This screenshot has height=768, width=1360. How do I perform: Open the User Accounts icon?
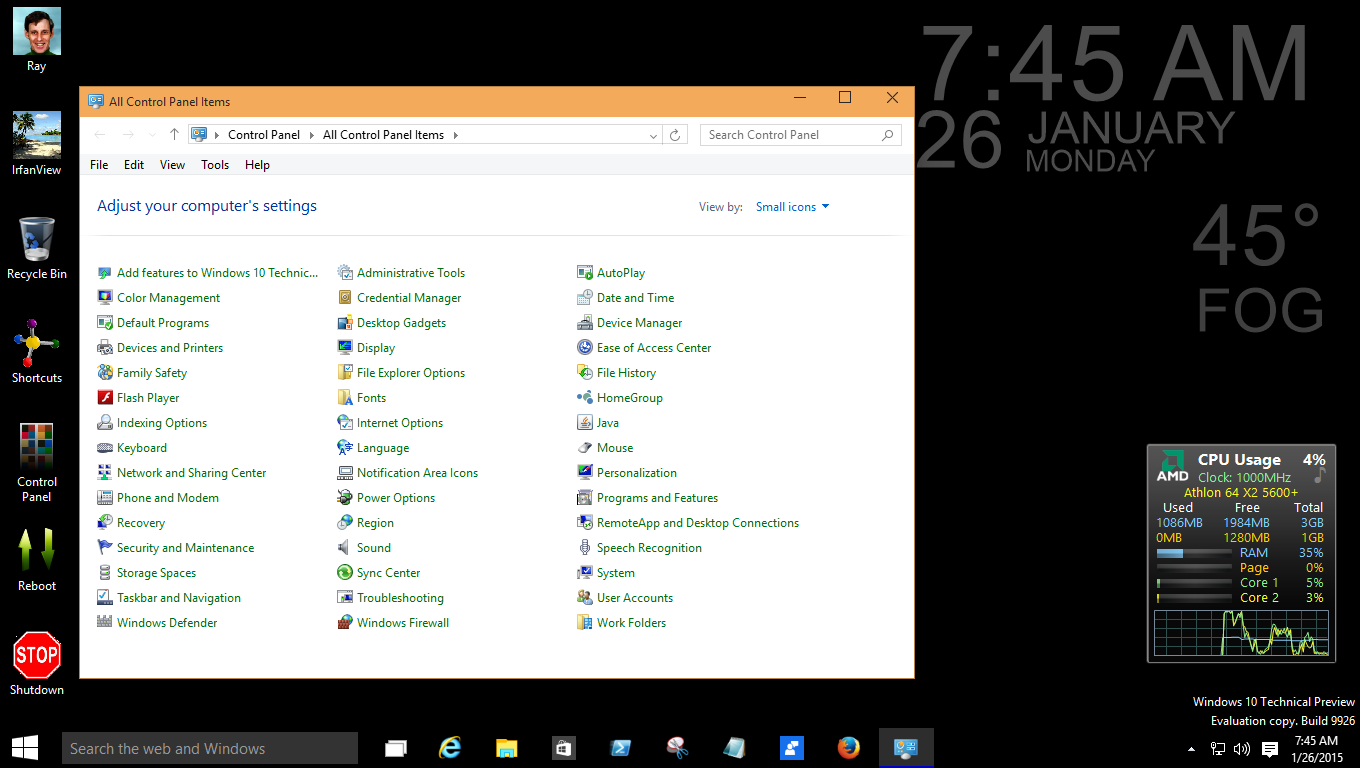(x=585, y=598)
